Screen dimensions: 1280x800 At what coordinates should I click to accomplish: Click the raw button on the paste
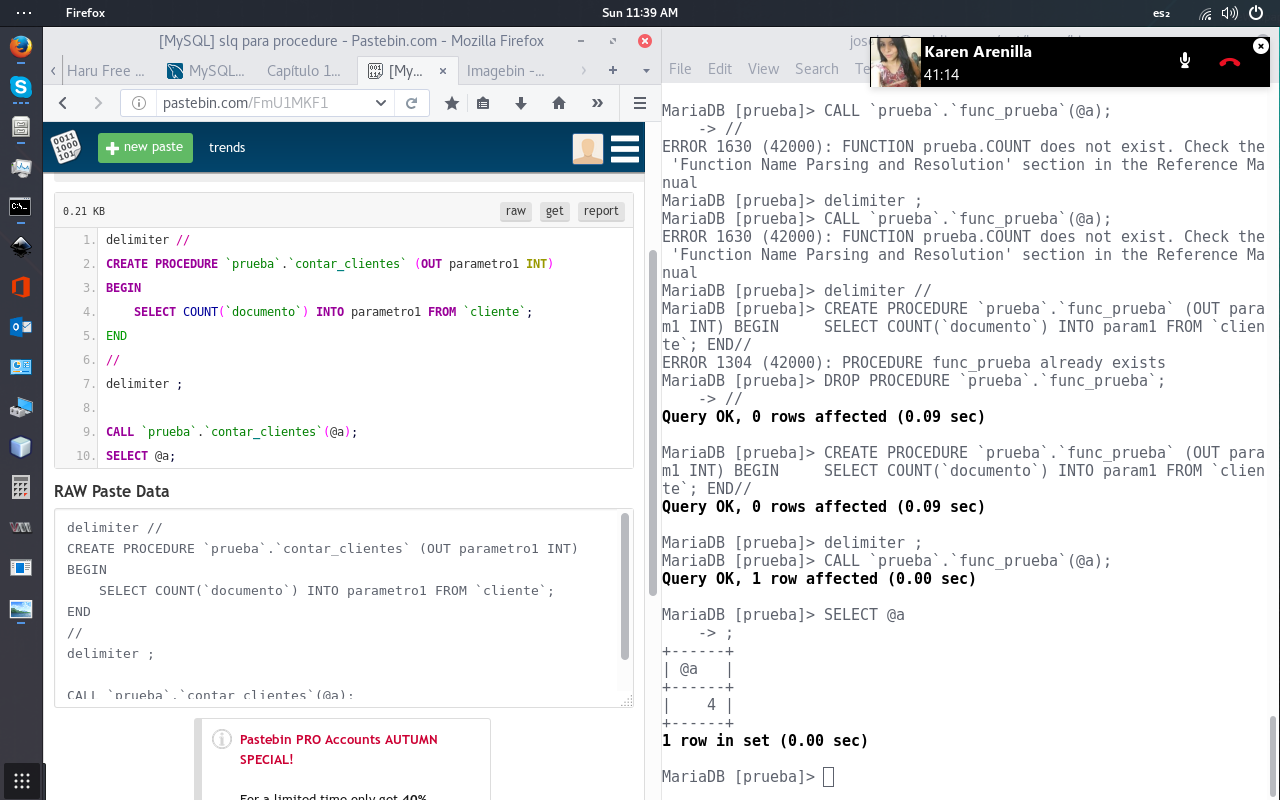click(516, 211)
